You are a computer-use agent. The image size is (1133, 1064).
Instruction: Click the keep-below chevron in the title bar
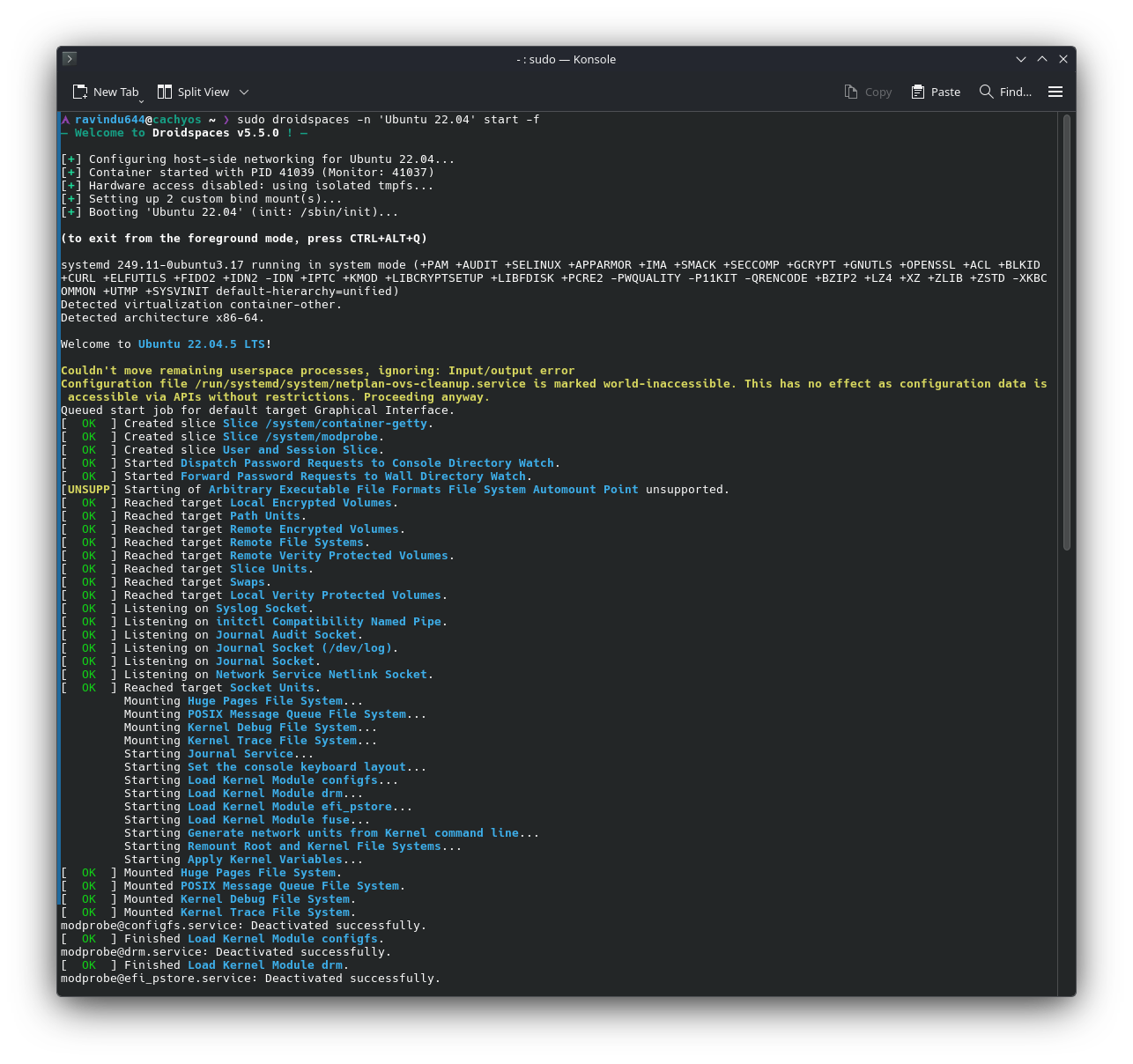tap(1021, 59)
